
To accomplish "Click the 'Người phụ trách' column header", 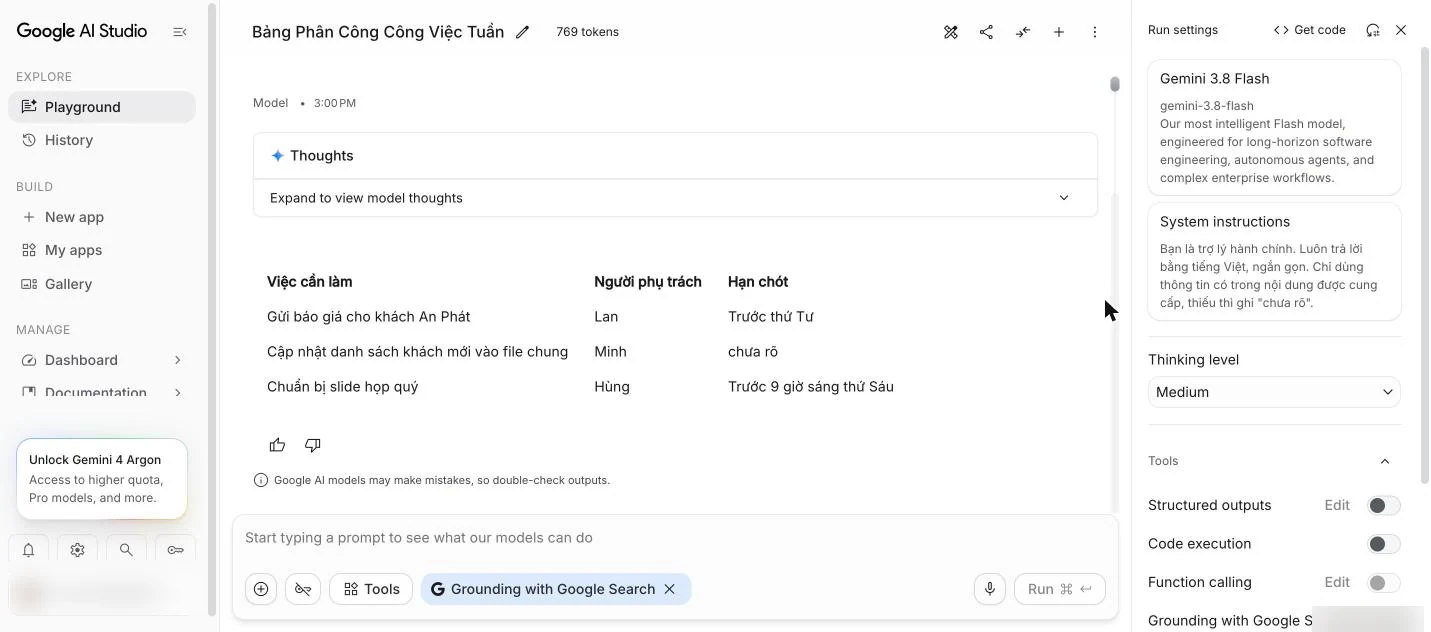I will [x=648, y=282].
